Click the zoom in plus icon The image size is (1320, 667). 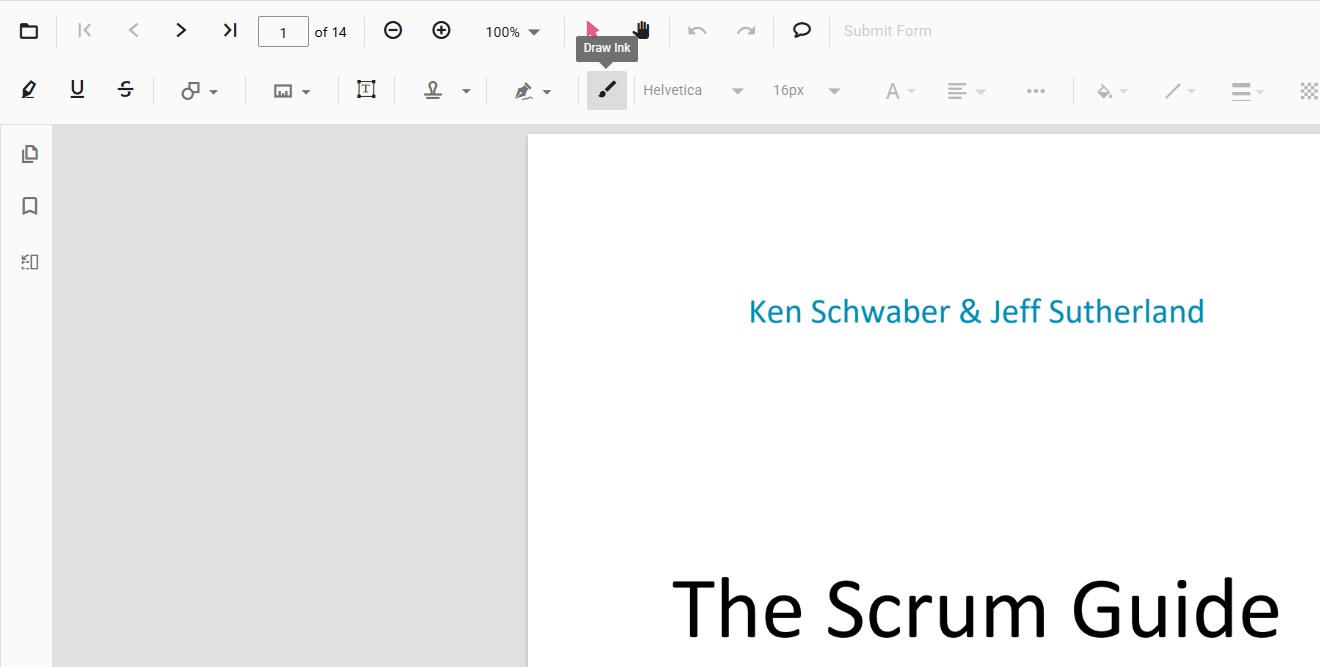point(441,31)
